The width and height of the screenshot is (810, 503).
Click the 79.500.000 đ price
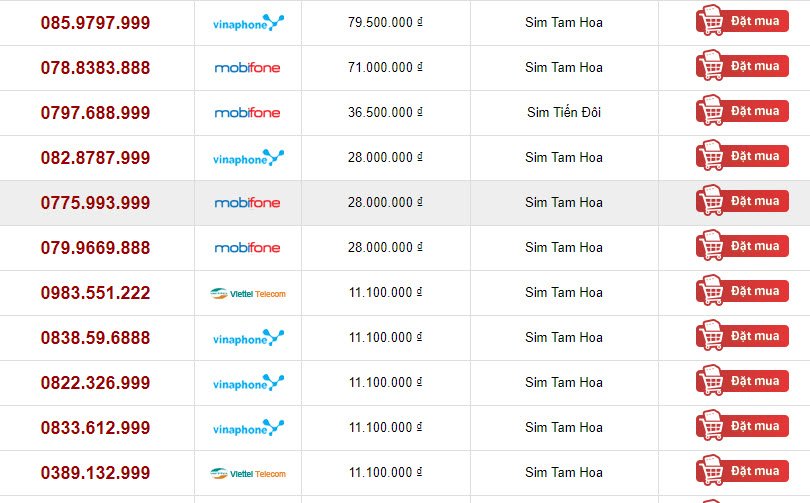pyautogui.click(x=385, y=22)
